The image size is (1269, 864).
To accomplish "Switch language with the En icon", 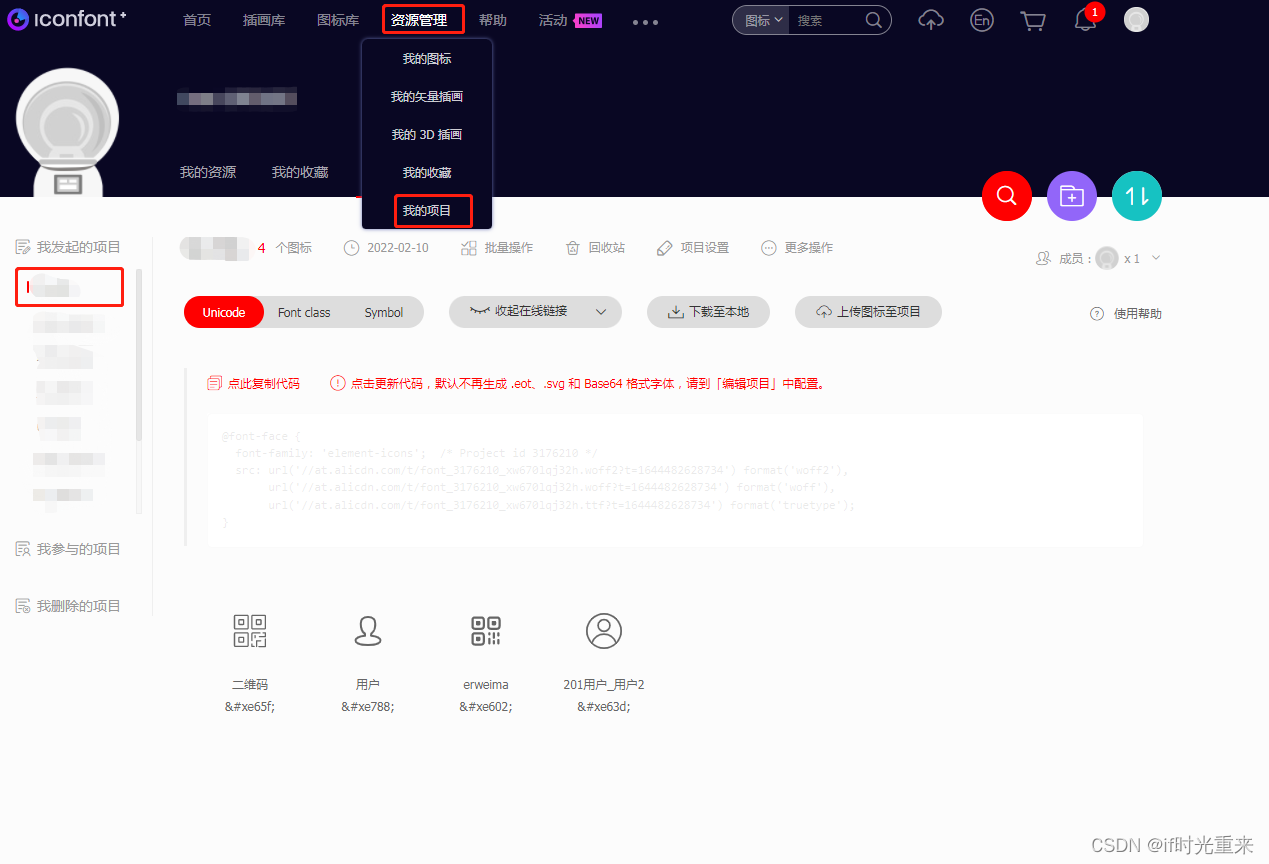I will [x=982, y=20].
